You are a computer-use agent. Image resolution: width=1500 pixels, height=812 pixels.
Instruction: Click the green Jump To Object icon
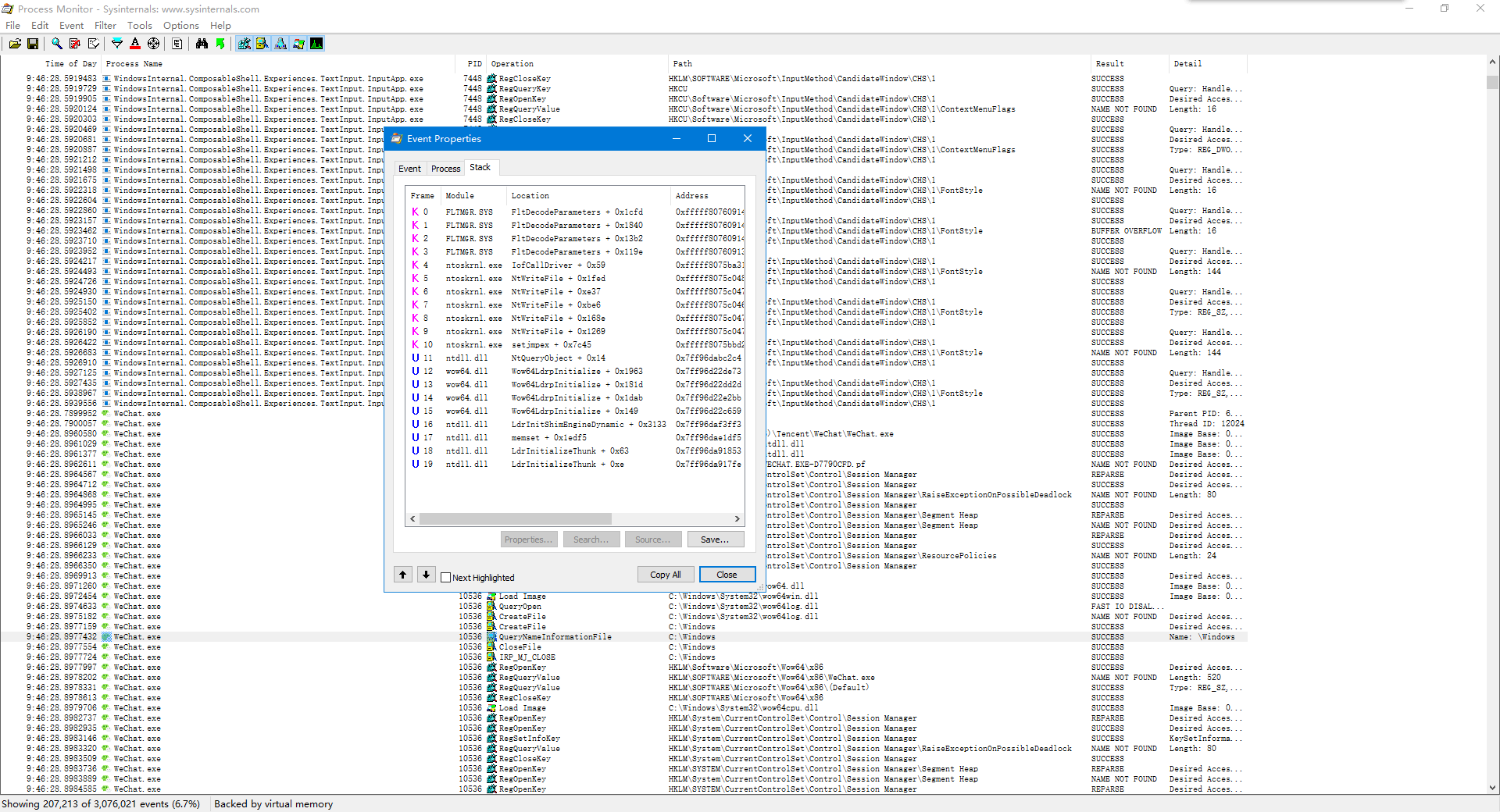220,44
